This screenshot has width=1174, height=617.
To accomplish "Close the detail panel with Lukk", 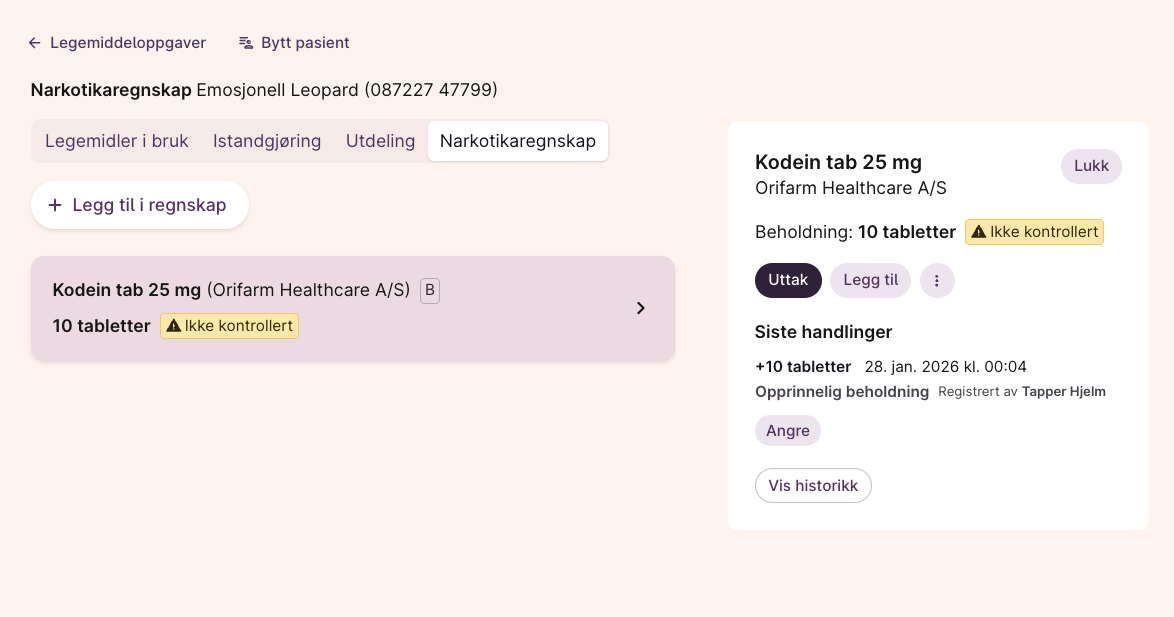I will click(x=1091, y=167).
